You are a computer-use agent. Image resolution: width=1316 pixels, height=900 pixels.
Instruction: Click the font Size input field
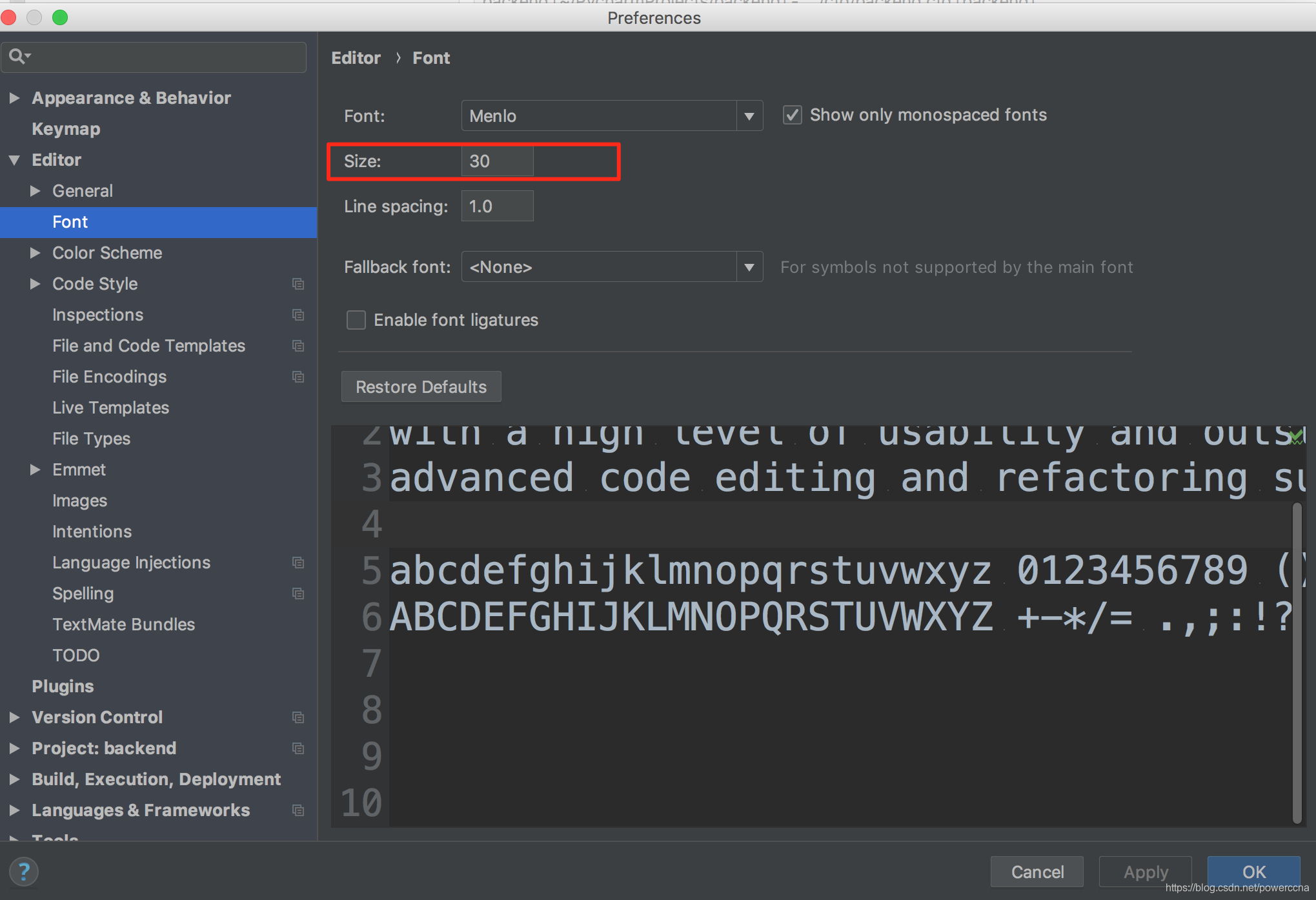pos(497,161)
